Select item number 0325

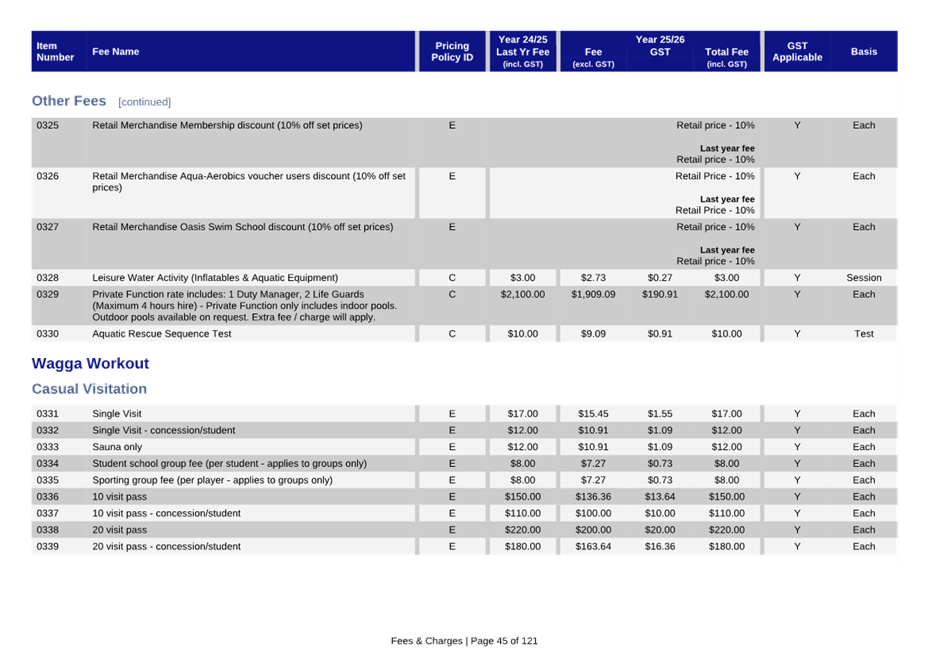coord(47,126)
